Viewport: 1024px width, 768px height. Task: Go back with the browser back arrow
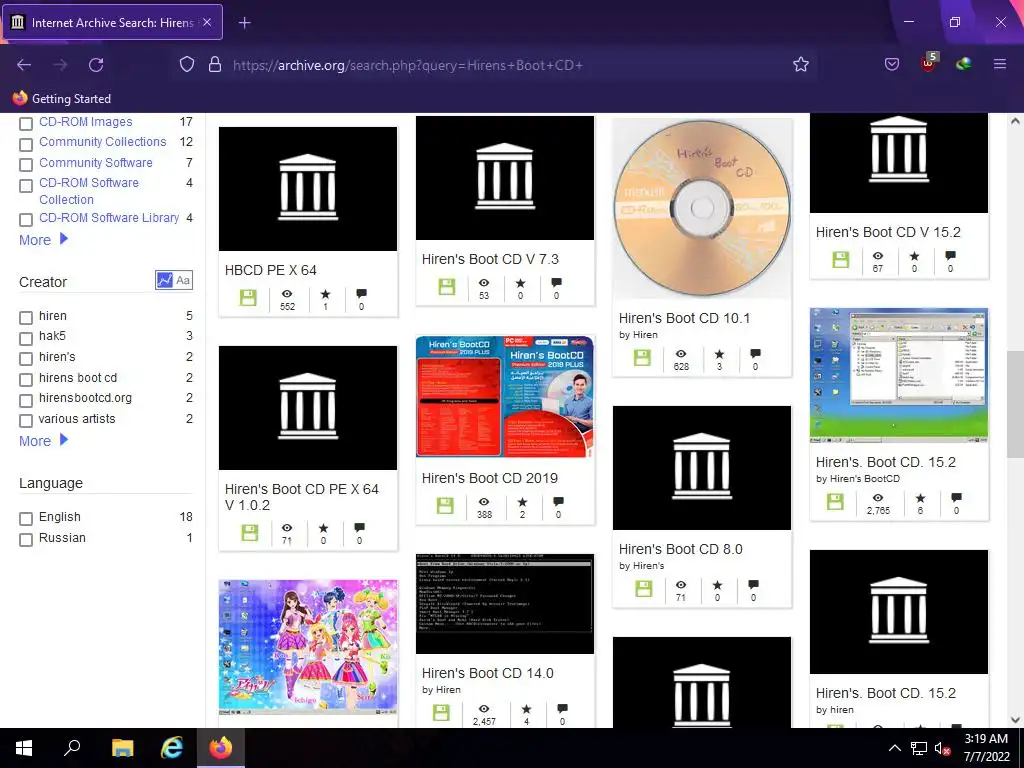(x=24, y=65)
